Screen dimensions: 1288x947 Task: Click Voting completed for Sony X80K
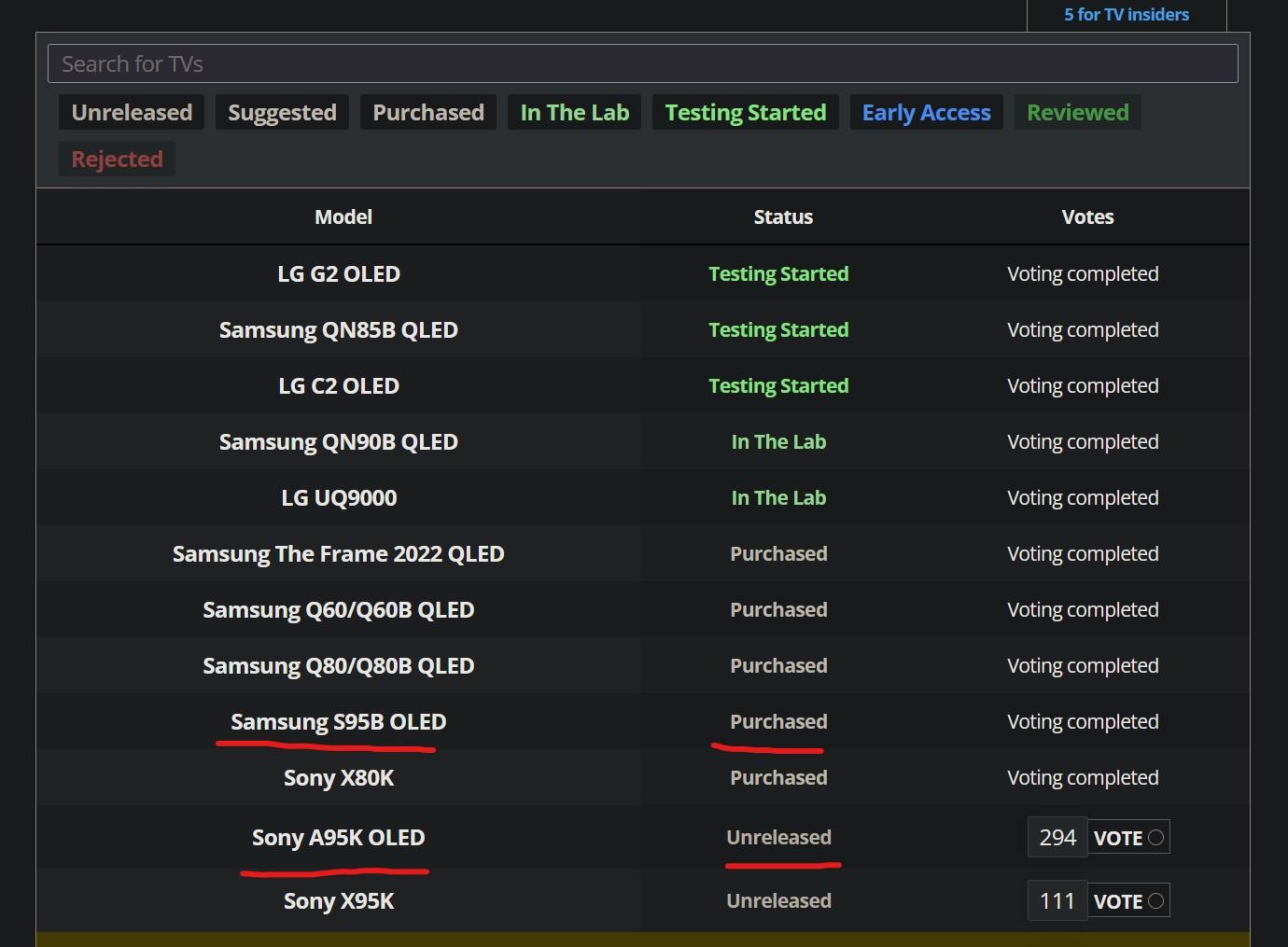coord(1083,777)
